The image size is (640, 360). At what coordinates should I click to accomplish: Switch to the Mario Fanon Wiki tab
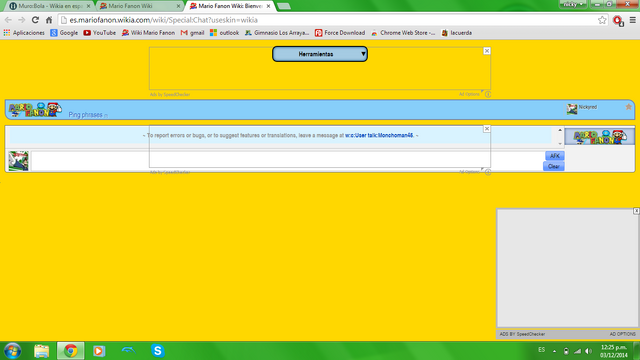pos(140,6)
